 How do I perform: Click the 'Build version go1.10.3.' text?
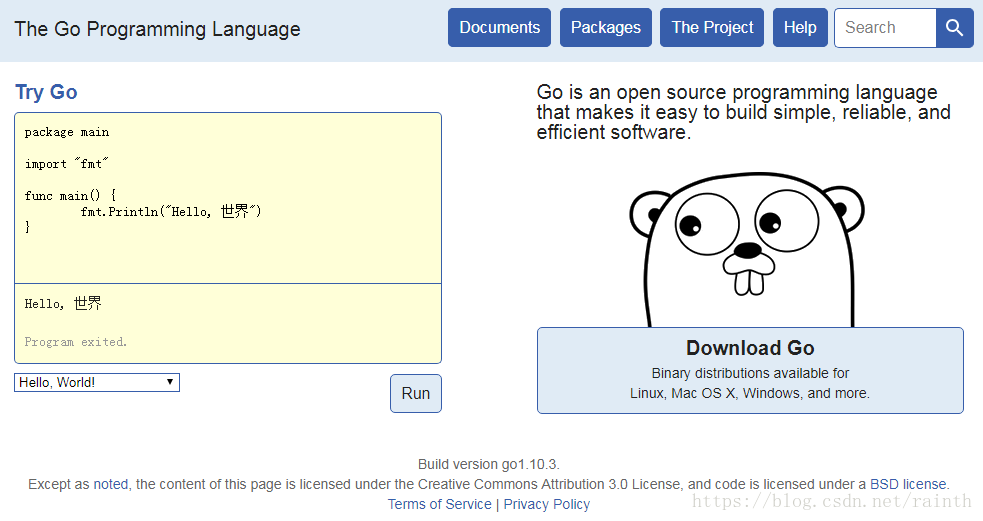pyautogui.click(x=489, y=465)
